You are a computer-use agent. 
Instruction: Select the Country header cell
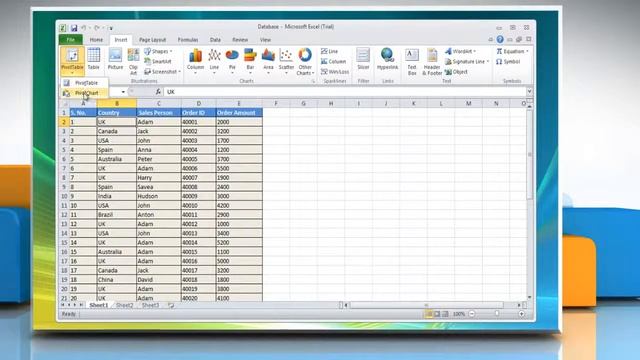[117, 113]
